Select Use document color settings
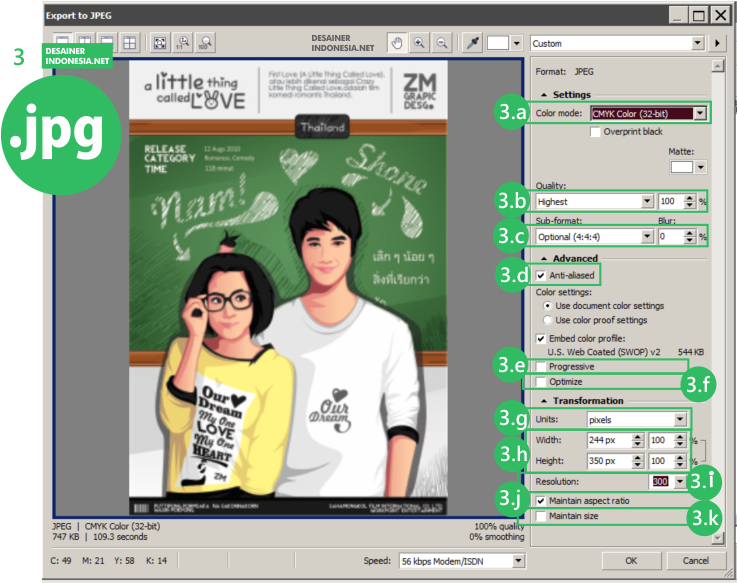The height and width of the screenshot is (583, 737). [x=548, y=306]
